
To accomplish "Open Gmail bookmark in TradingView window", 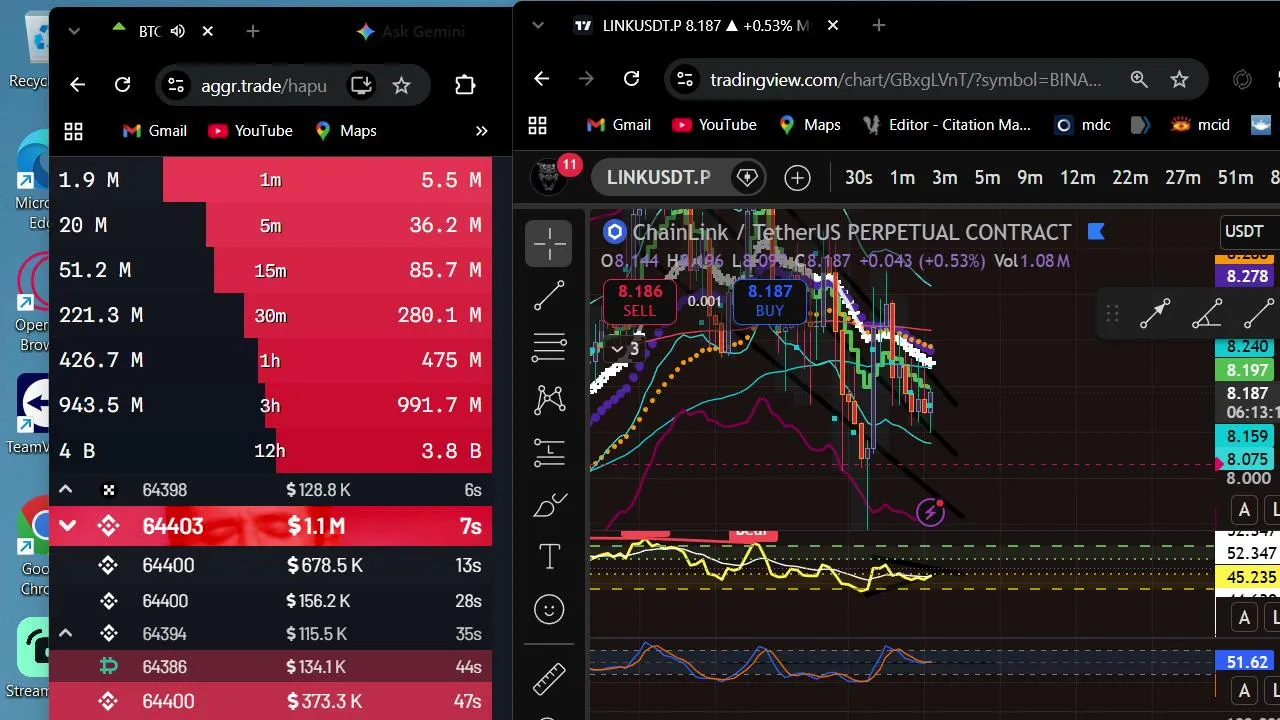I will [619, 125].
